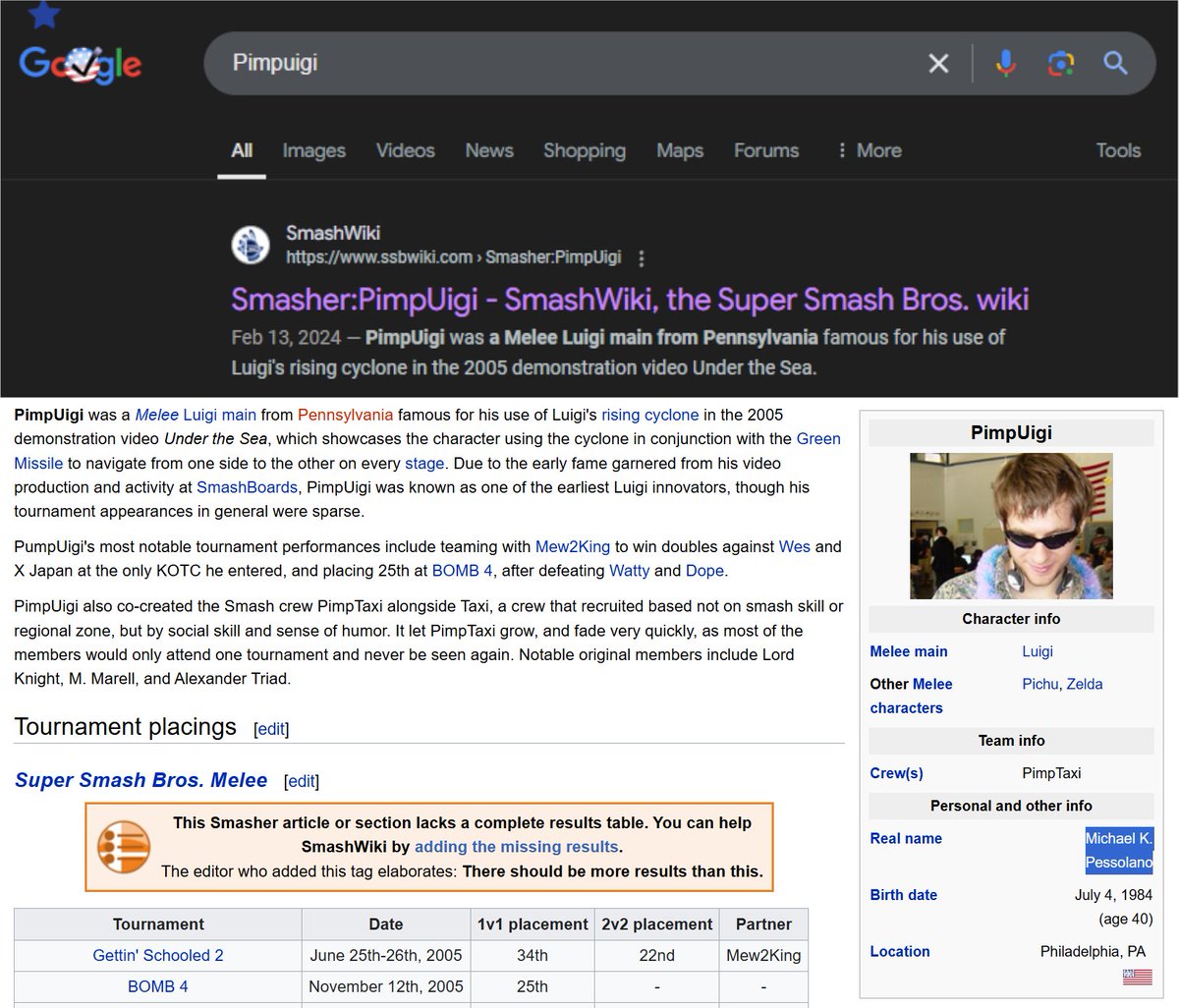Click the US flag icon in infobox
Viewport: 1179px width, 1008px height.
click(x=1138, y=977)
